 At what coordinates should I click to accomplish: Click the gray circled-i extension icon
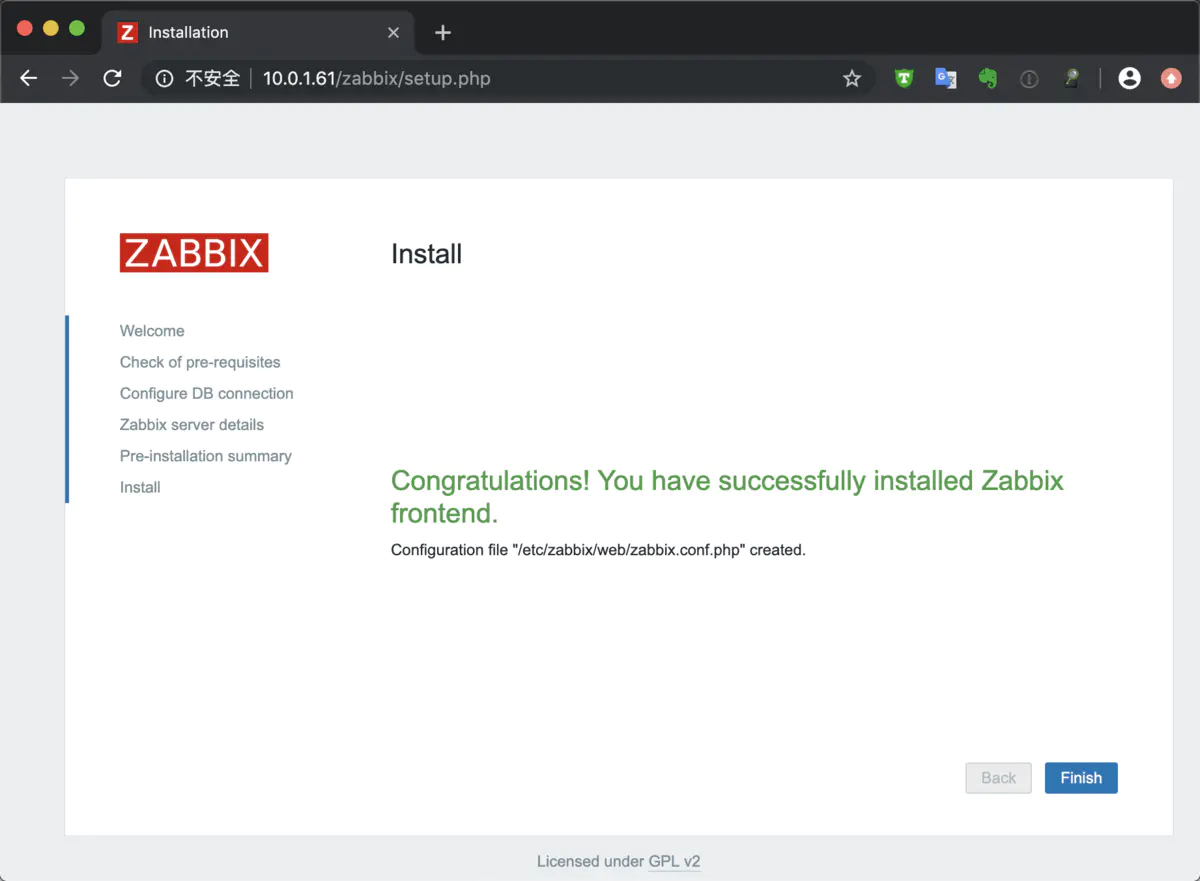(1029, 78)
